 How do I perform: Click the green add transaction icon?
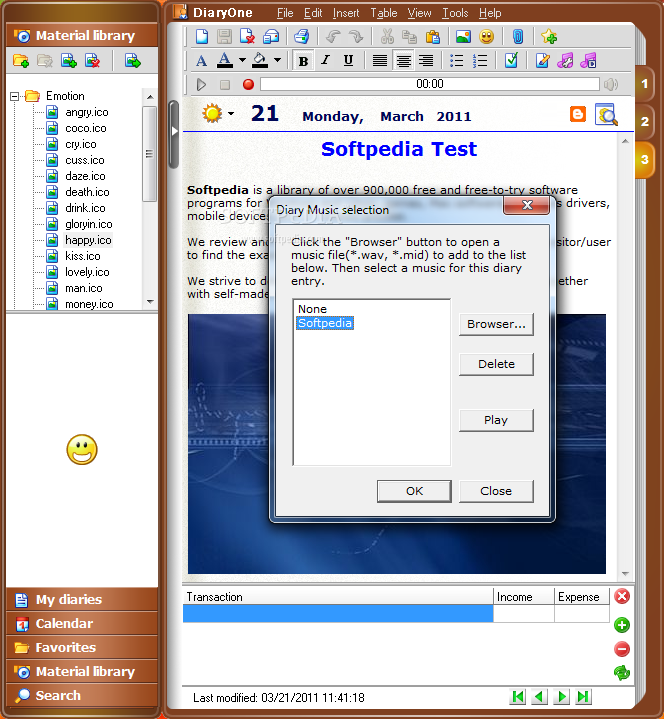tap(622, 625)
